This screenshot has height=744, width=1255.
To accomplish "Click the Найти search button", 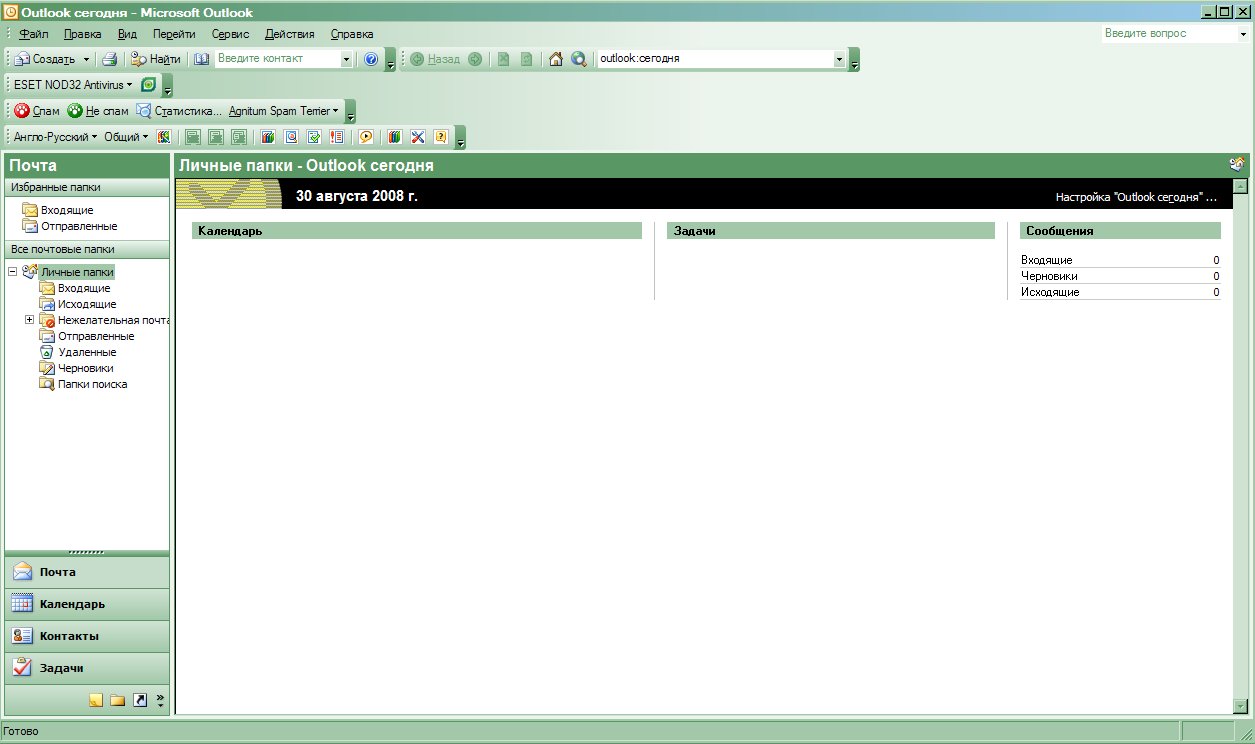I will coord(155,59).
